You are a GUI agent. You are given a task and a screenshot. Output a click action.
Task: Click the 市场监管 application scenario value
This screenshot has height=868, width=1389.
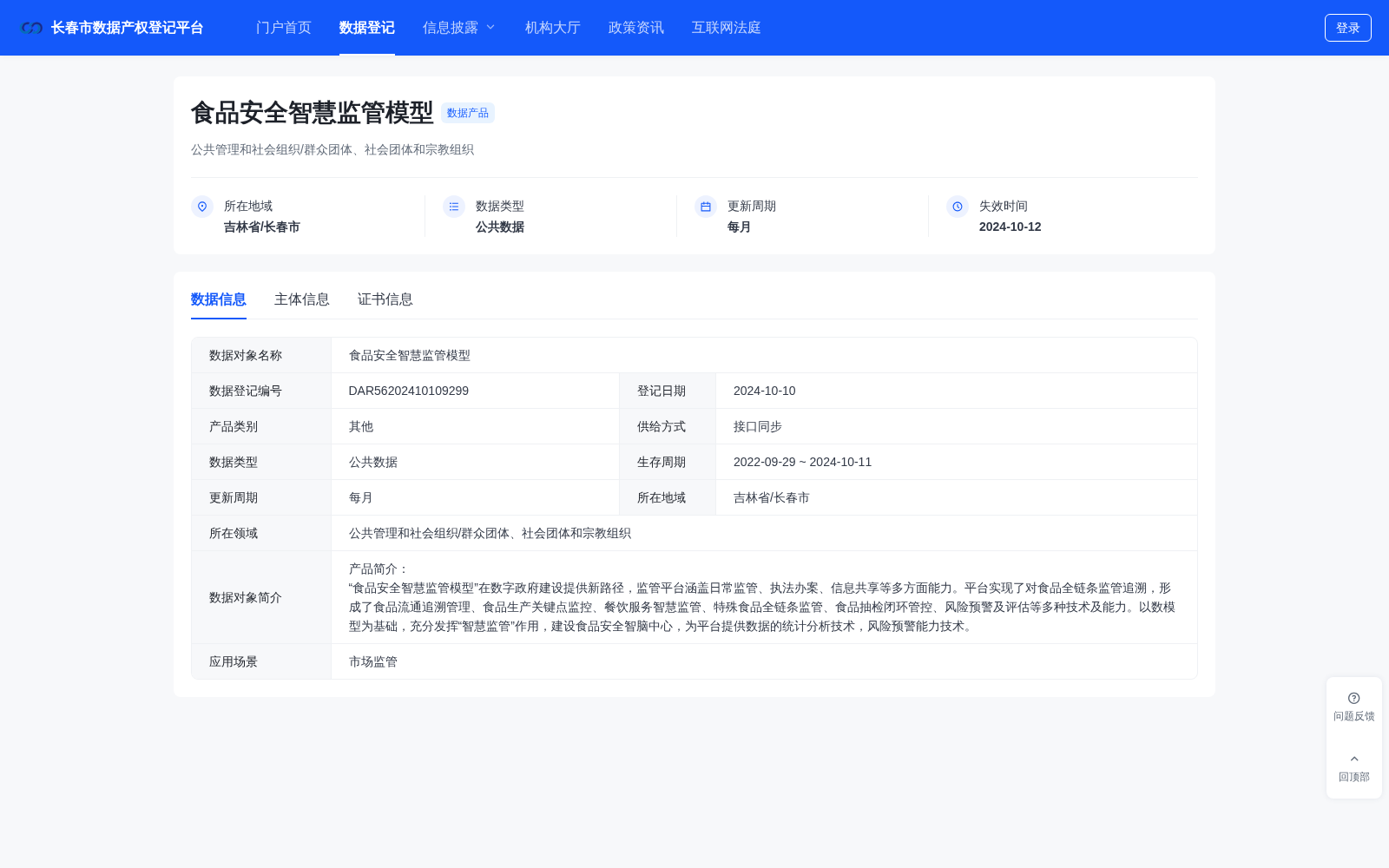(x=373, y=661)
